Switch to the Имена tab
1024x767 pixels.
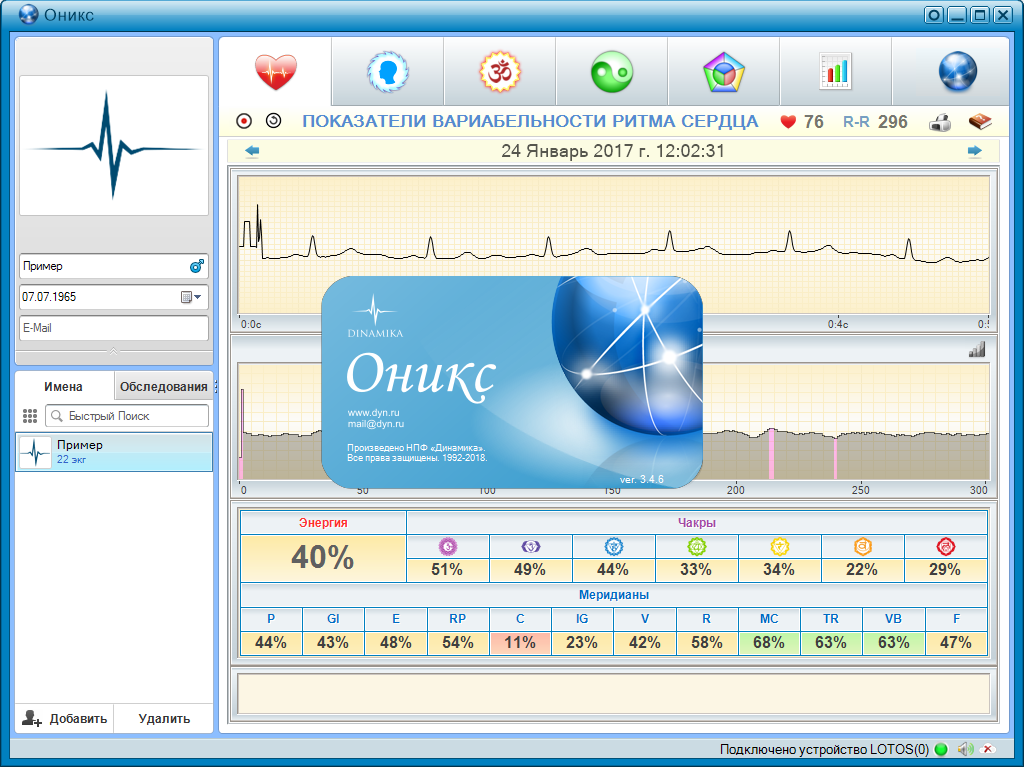(63, 387)
